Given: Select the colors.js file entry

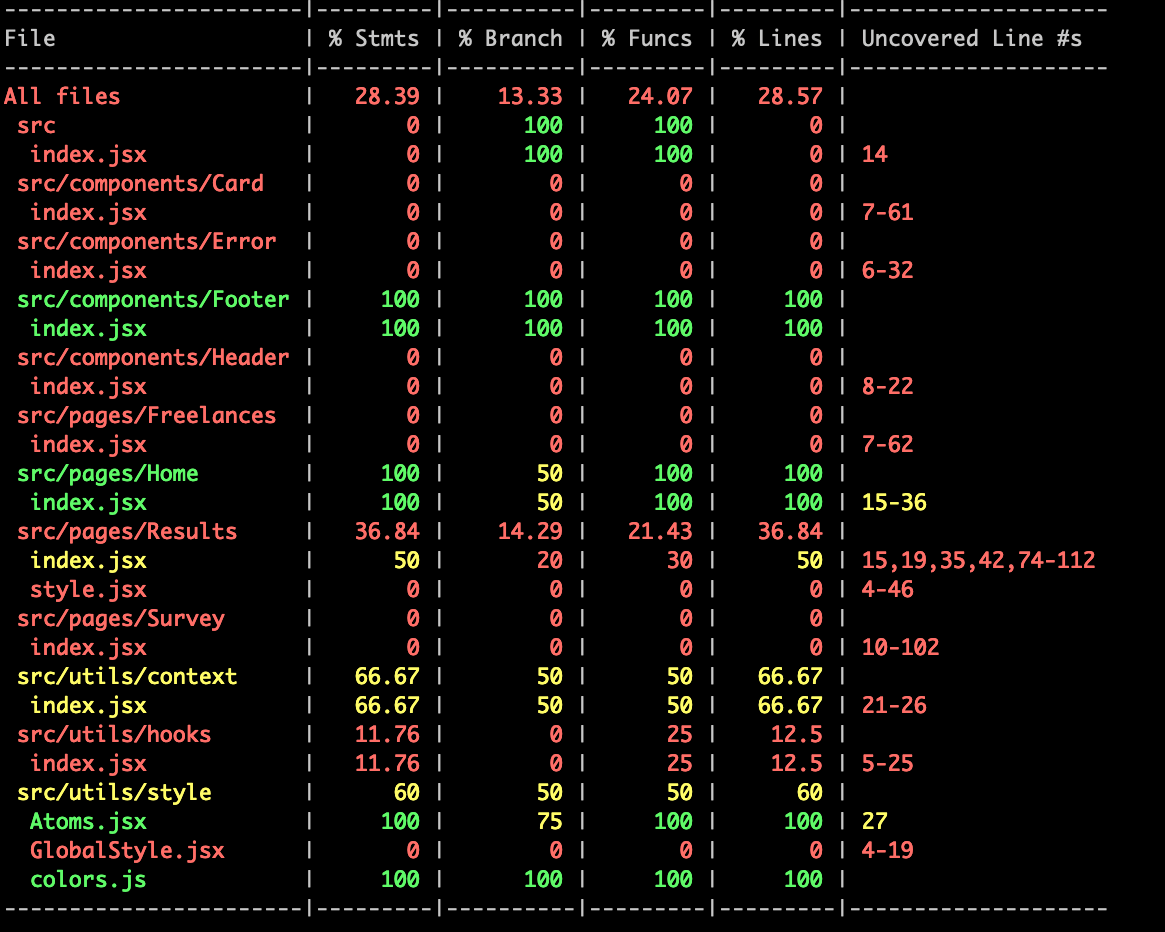Looking at the screenshot, I should click(x=88, y=879).
